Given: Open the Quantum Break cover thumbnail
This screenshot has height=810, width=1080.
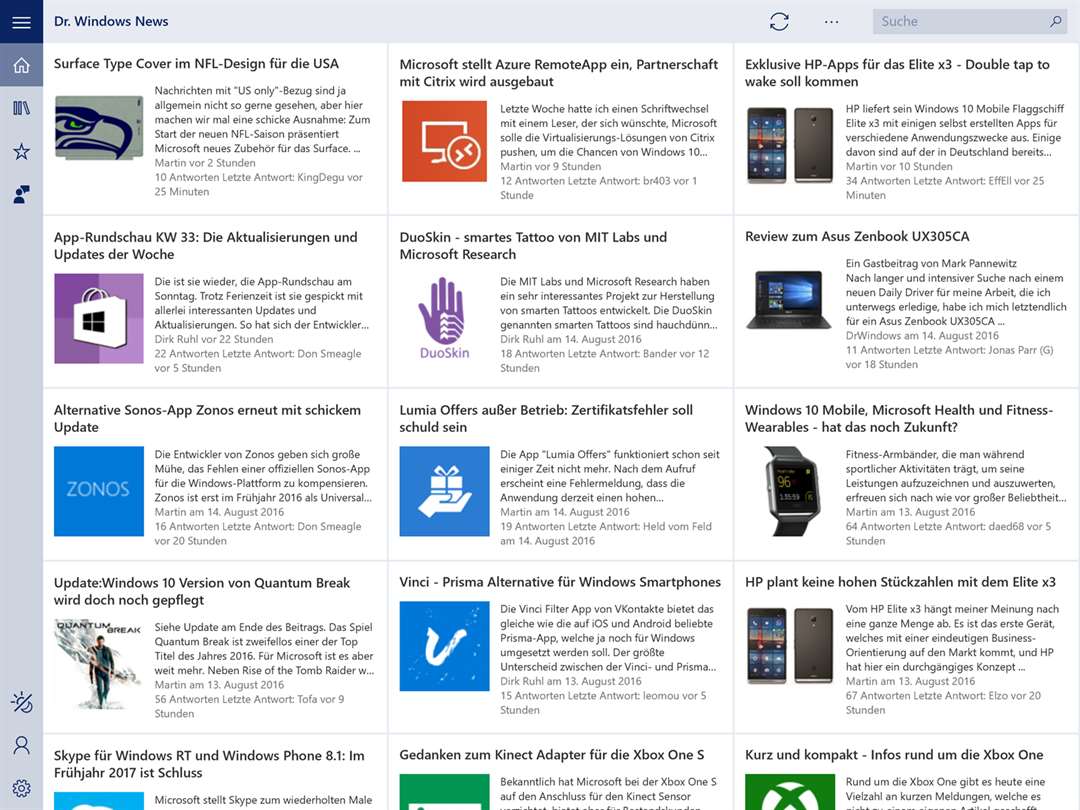Looking at the screenshot, I should coord(99,663).
